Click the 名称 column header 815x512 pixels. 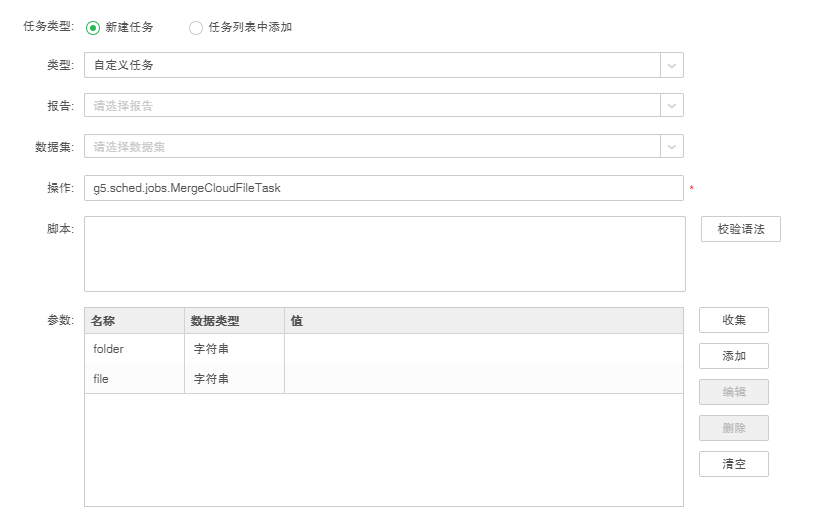(x=134, y=321)
